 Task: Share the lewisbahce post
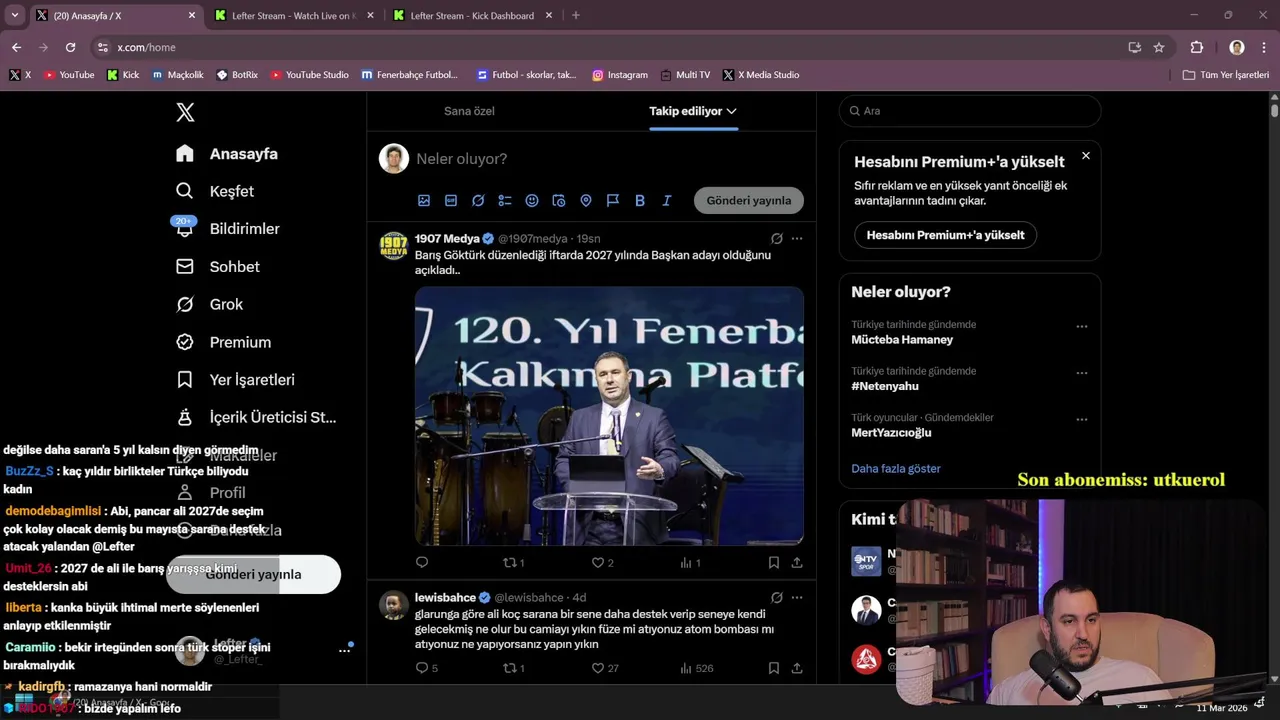(x=797, y=668)
